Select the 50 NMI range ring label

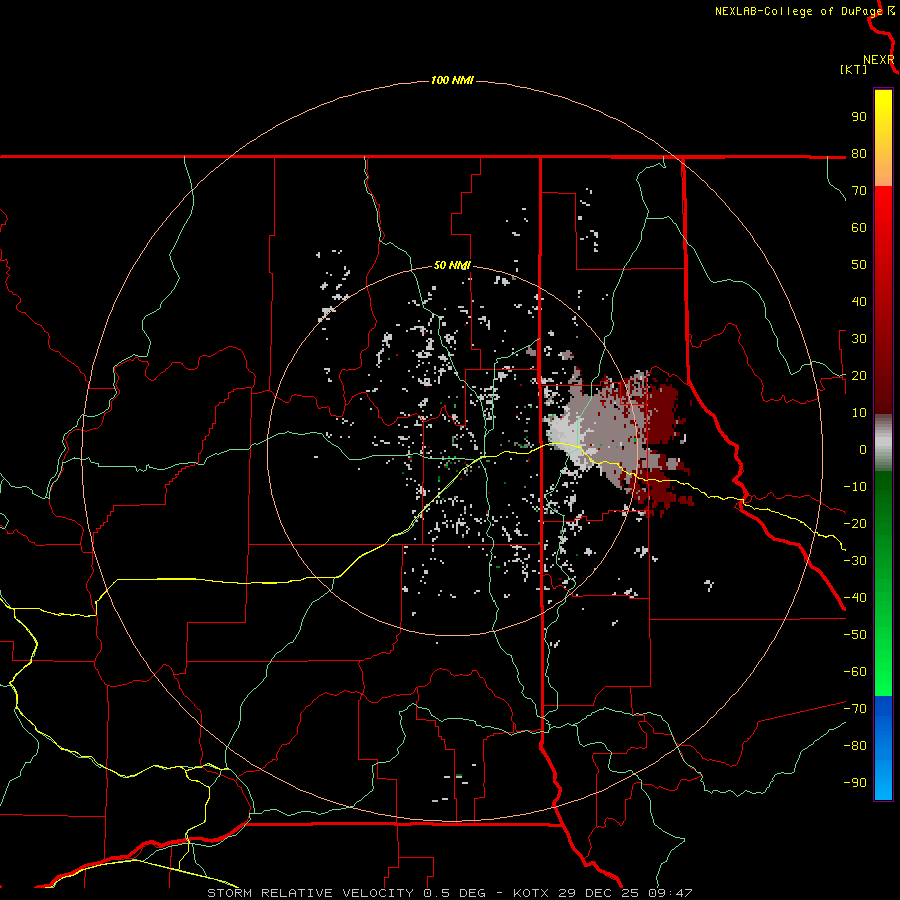point(452,265)
